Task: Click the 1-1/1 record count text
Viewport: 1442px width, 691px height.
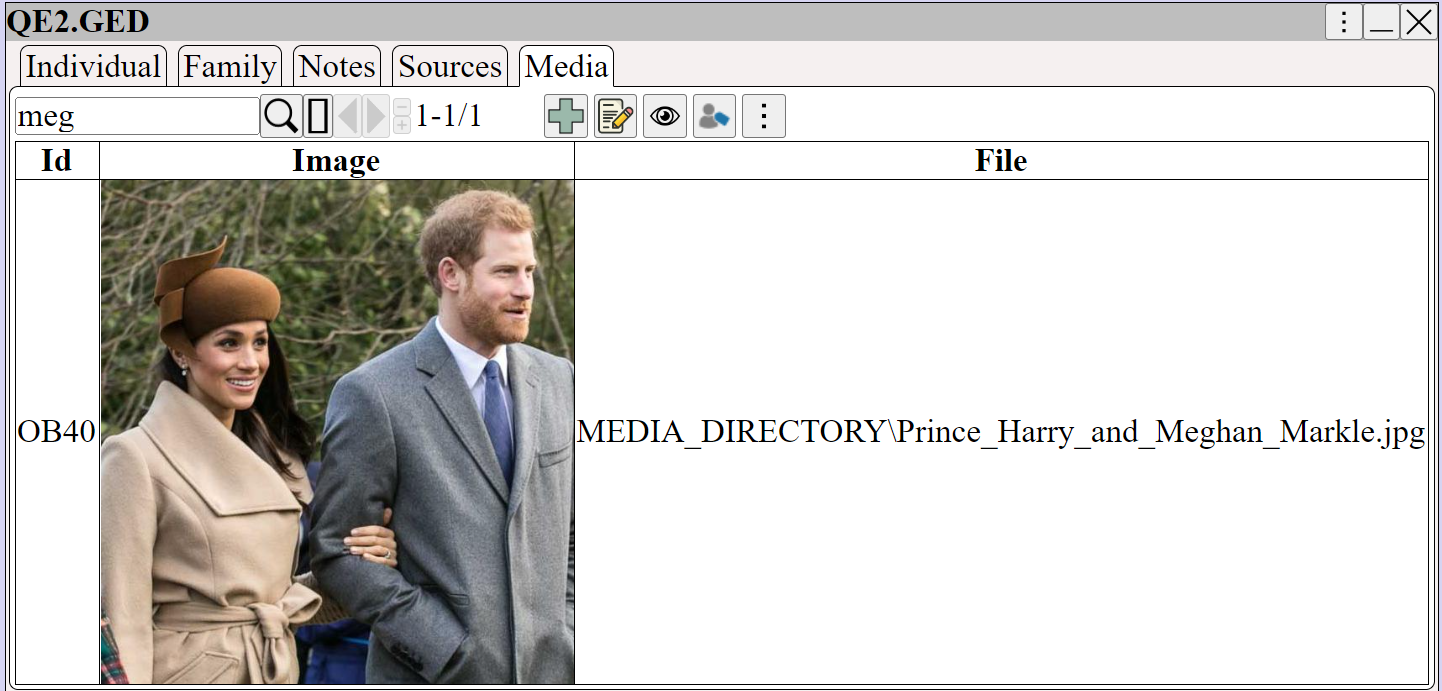Action: [x=449, y=117]
